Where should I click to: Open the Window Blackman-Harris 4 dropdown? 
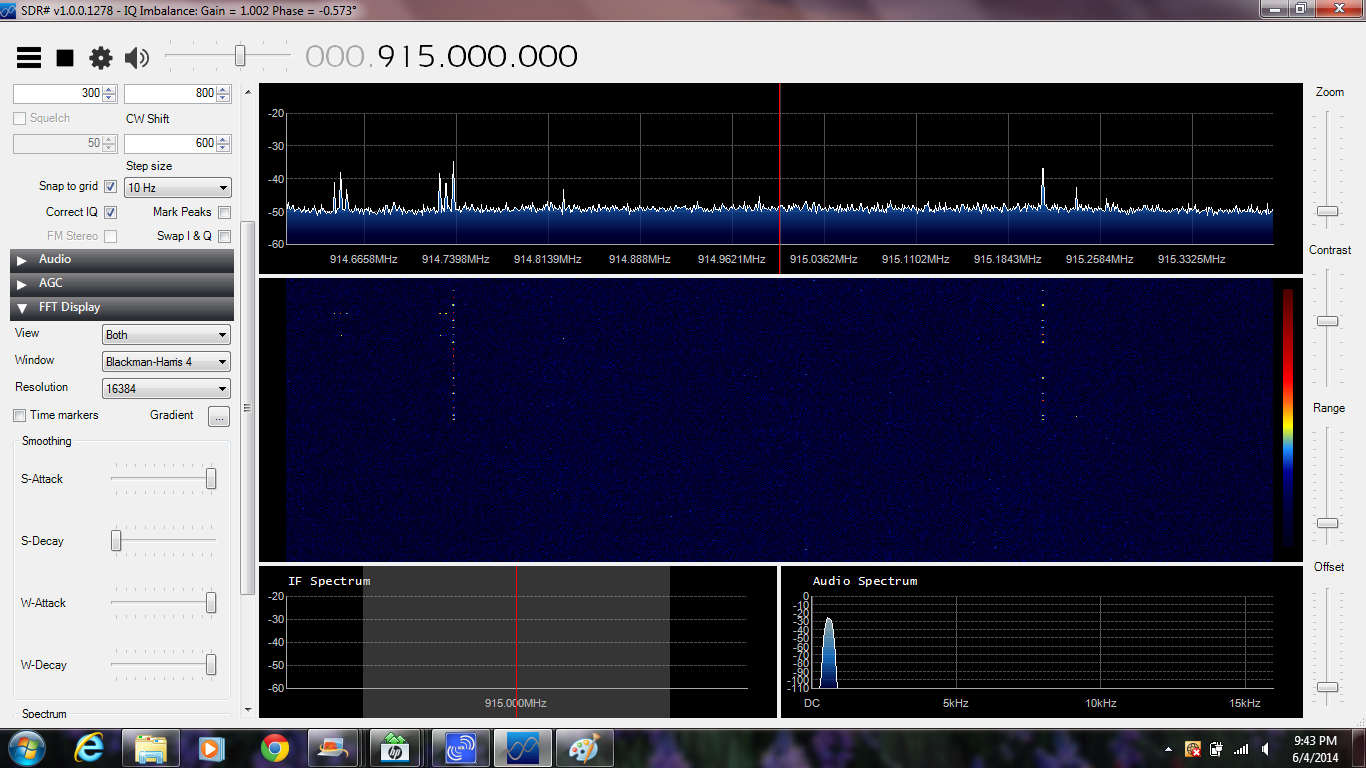coord(166,362)
